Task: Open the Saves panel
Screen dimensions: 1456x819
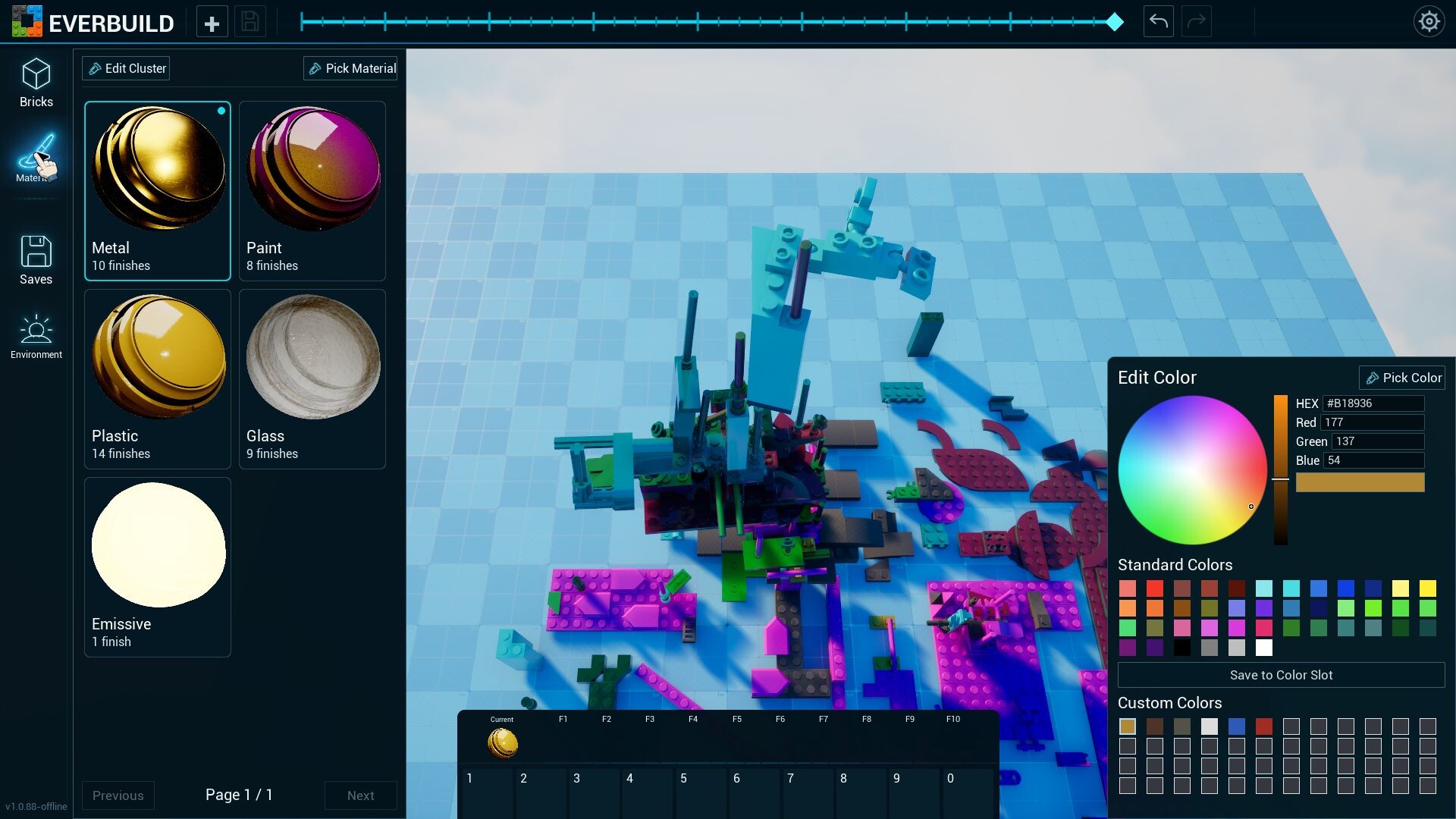Action: click(x=36, y=260)
